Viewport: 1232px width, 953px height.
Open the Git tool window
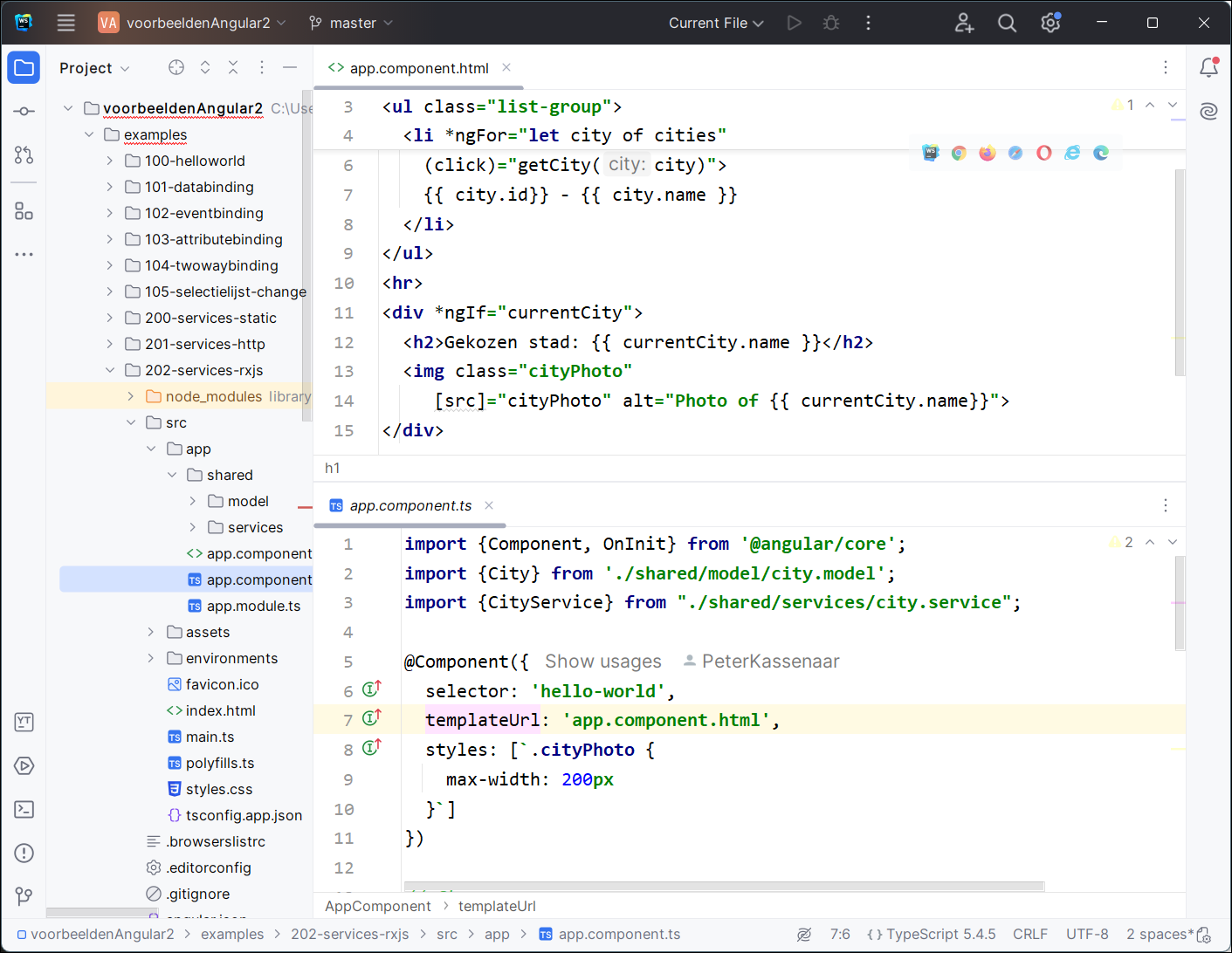pyautogui.click(x=24, y=896)
